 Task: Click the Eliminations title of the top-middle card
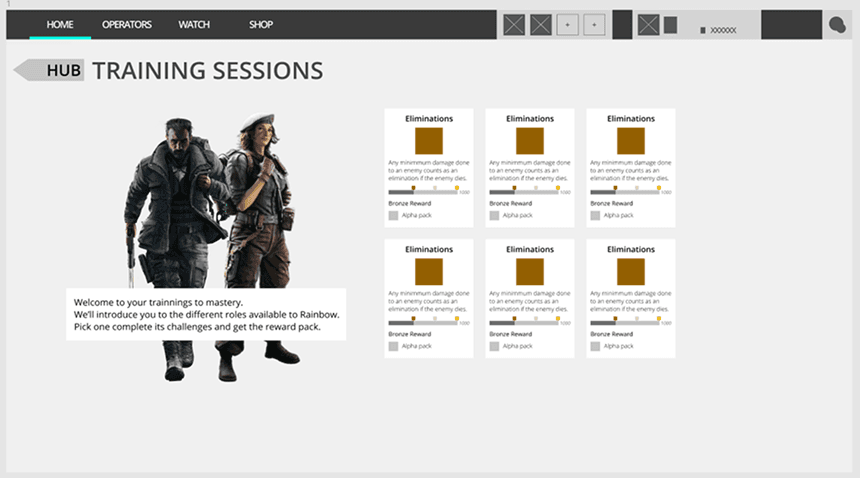pyautogui.click(x=530, y=118)
